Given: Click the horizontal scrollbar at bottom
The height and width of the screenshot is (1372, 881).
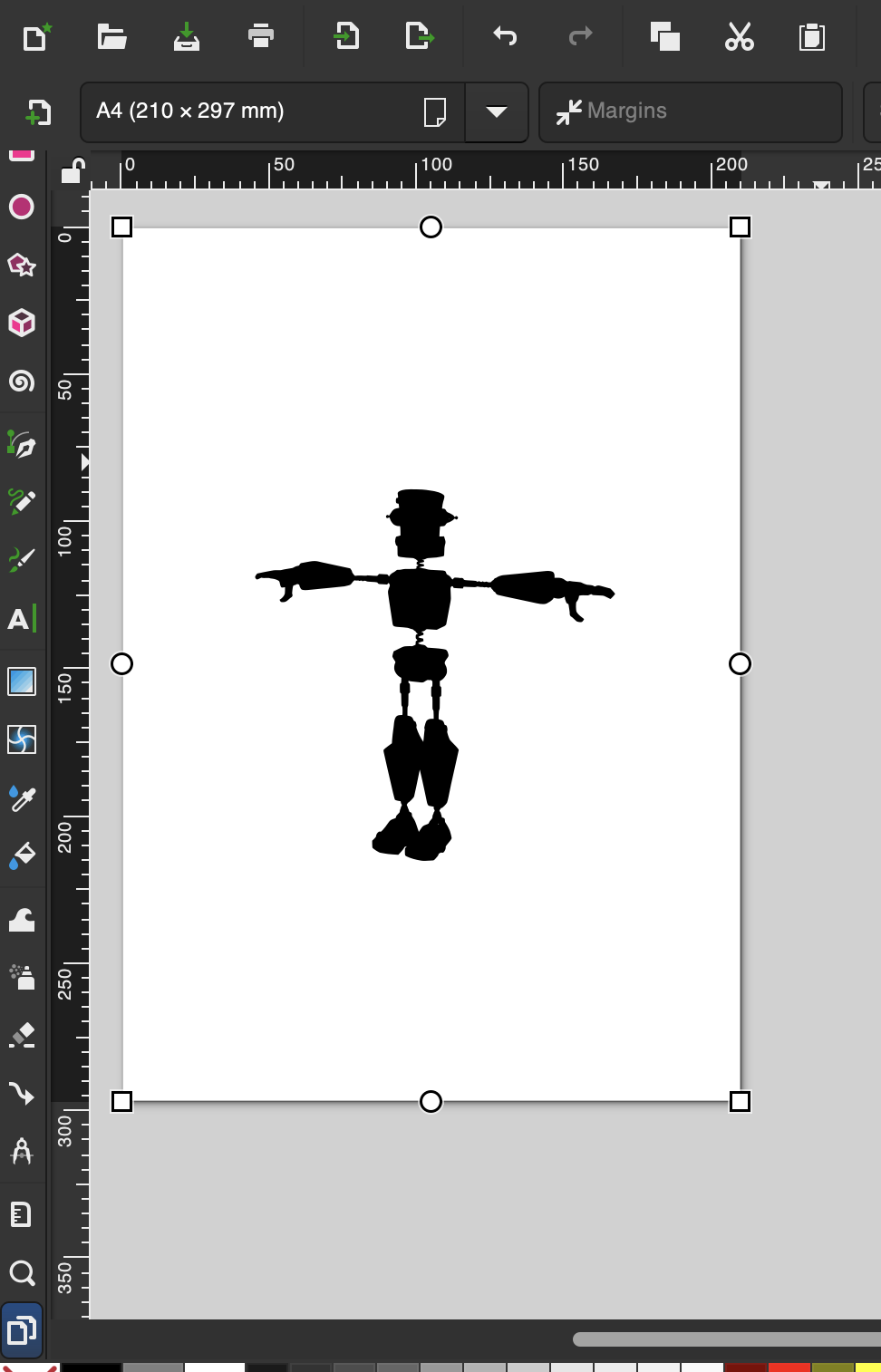Looking at the screenshot, I should point(725,1338).
